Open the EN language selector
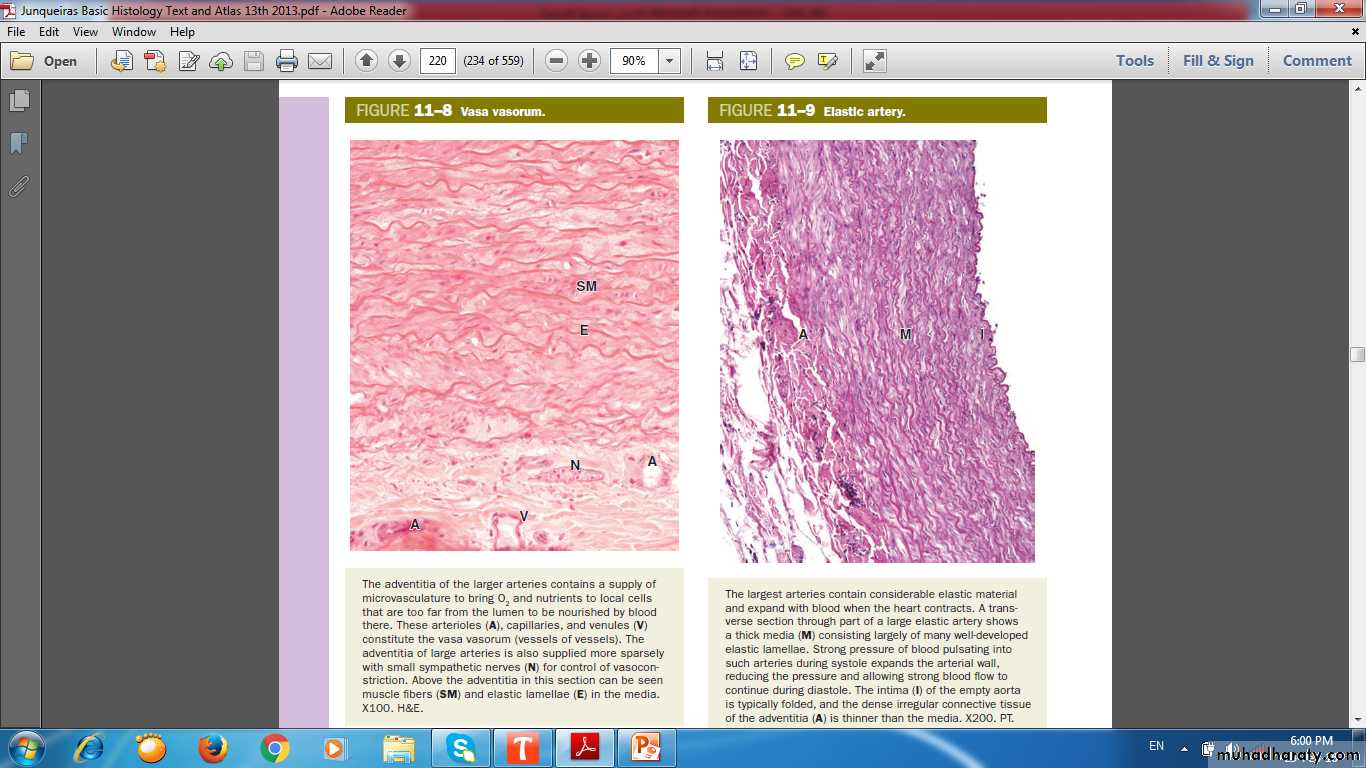This screenshot has width=1366, height=768. pyautogui.click(x=1156, y=746)
